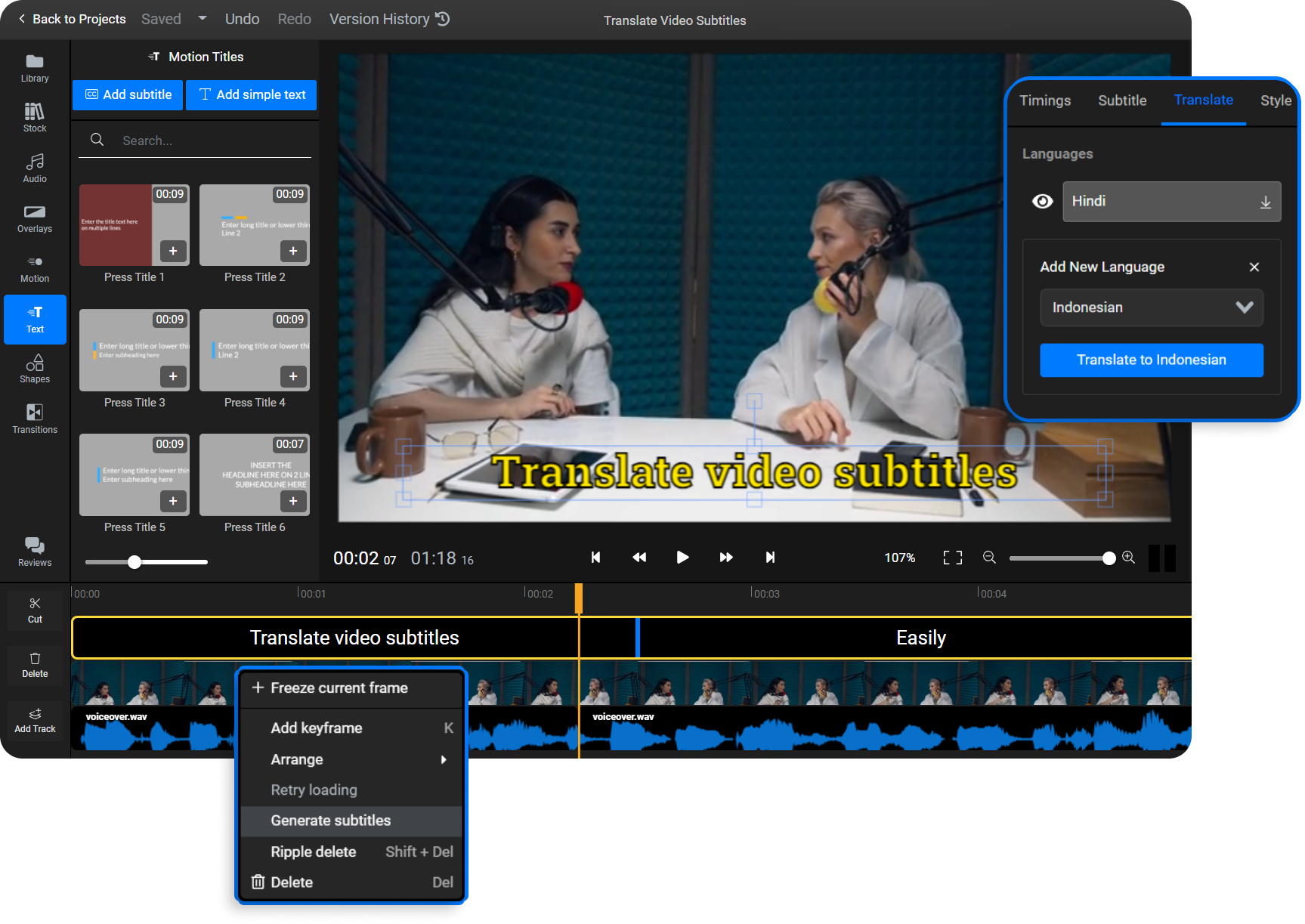Select the Audio panel icon
Viewport: 1305px width, 924px height.
pyautogui.click(x=34, y=168)
